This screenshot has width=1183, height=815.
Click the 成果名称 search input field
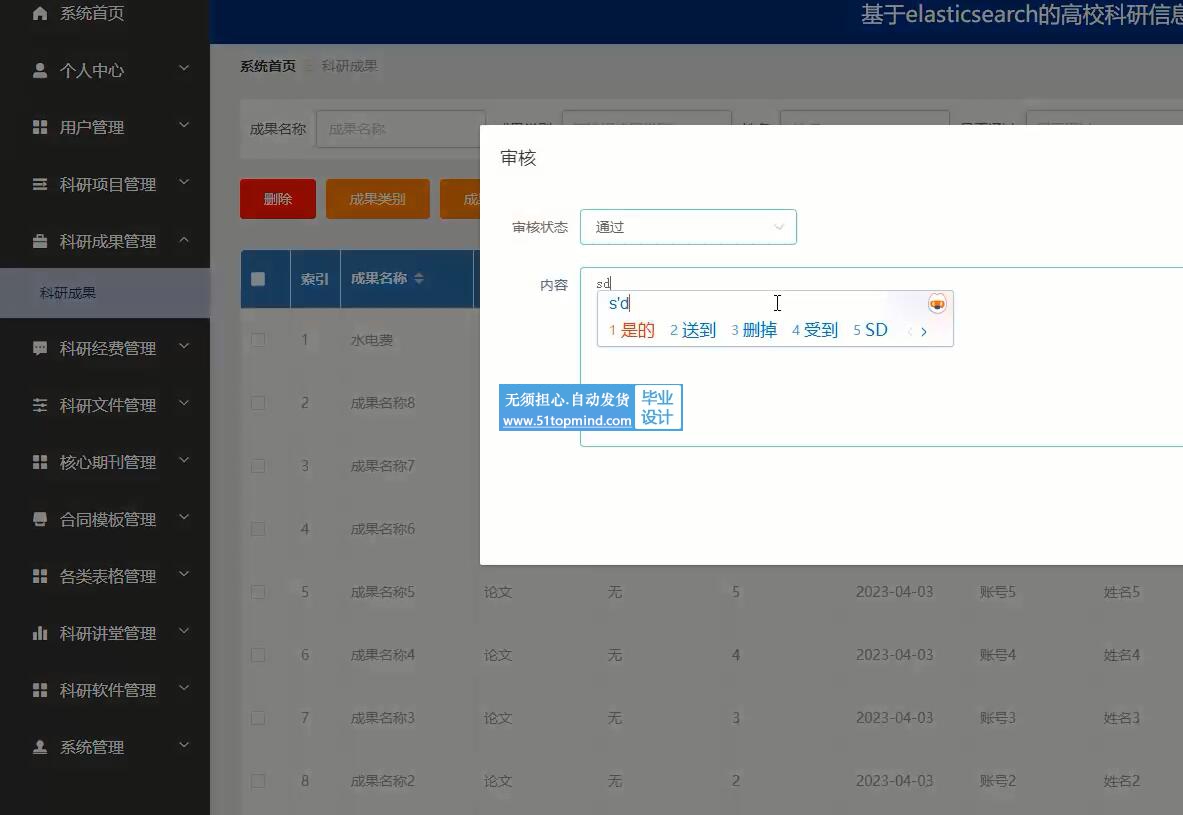(x=401, y=129)
